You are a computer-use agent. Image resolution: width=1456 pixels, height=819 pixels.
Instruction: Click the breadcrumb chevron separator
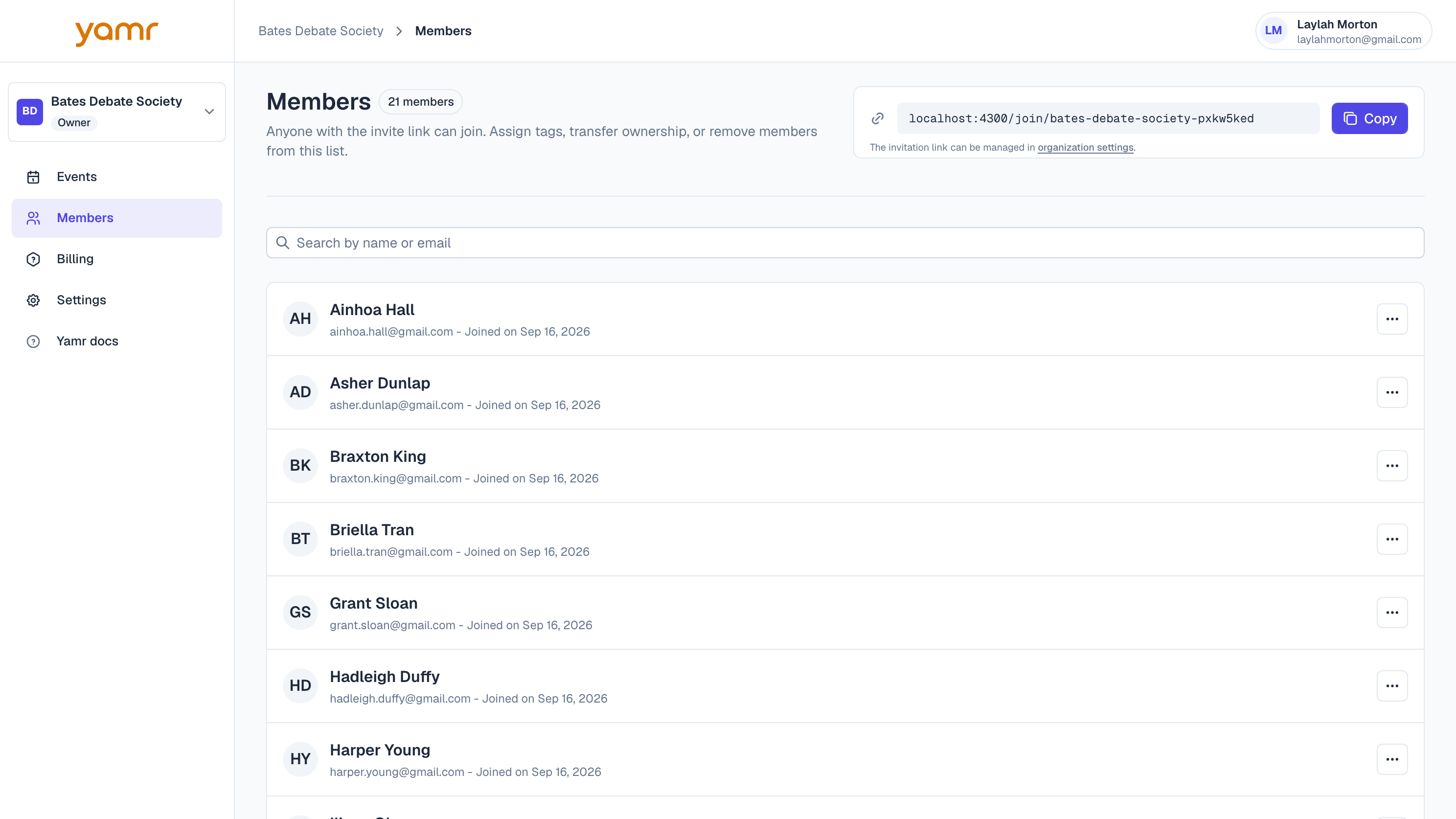point(399,31)
